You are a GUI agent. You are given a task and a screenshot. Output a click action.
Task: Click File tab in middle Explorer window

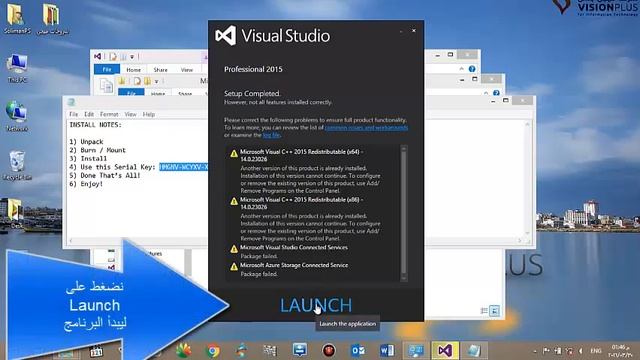tap(131, 93)
